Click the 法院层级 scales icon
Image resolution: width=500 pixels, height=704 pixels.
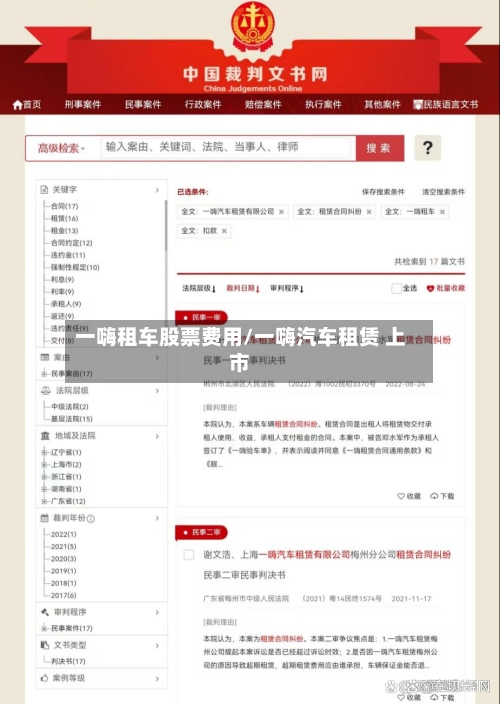point(46,391)
